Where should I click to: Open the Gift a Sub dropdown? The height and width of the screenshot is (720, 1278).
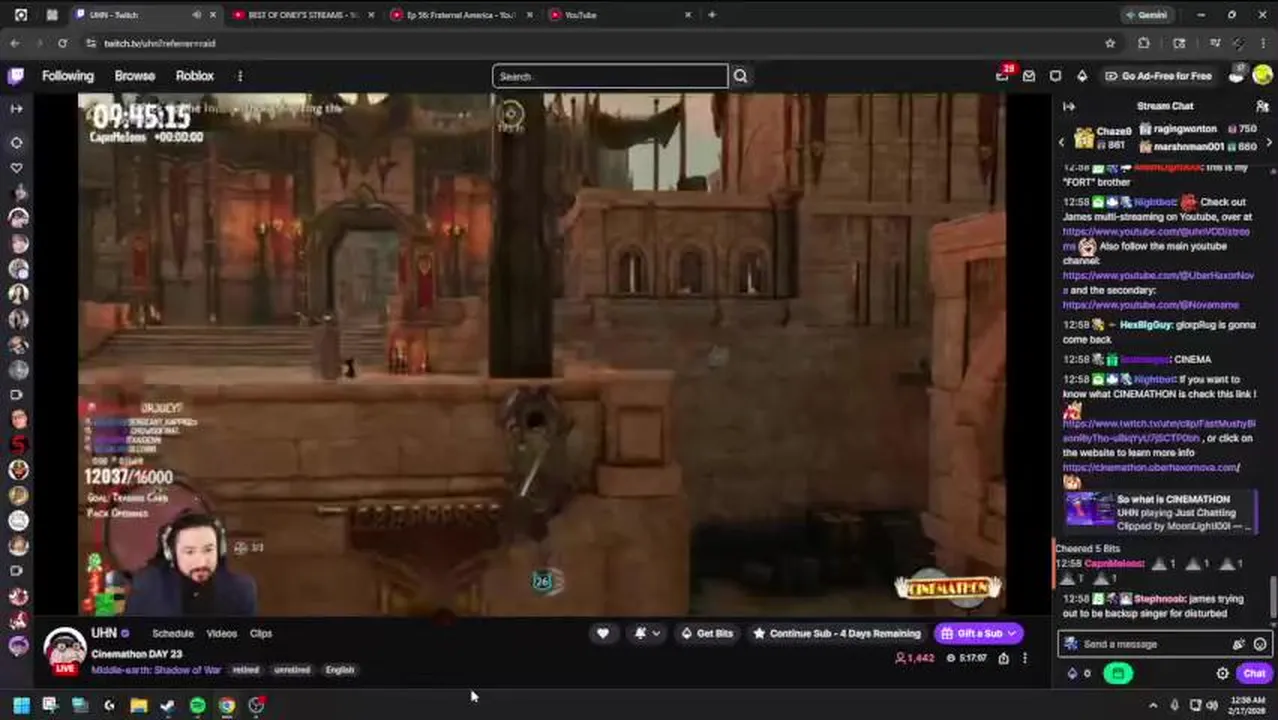point(979,633)
